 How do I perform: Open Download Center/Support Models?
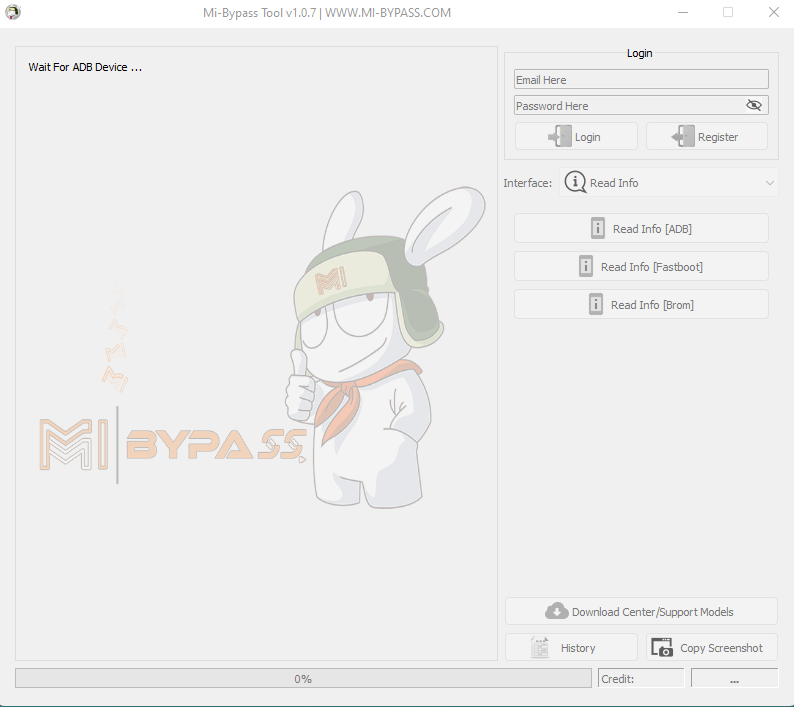tap(641, 611)
